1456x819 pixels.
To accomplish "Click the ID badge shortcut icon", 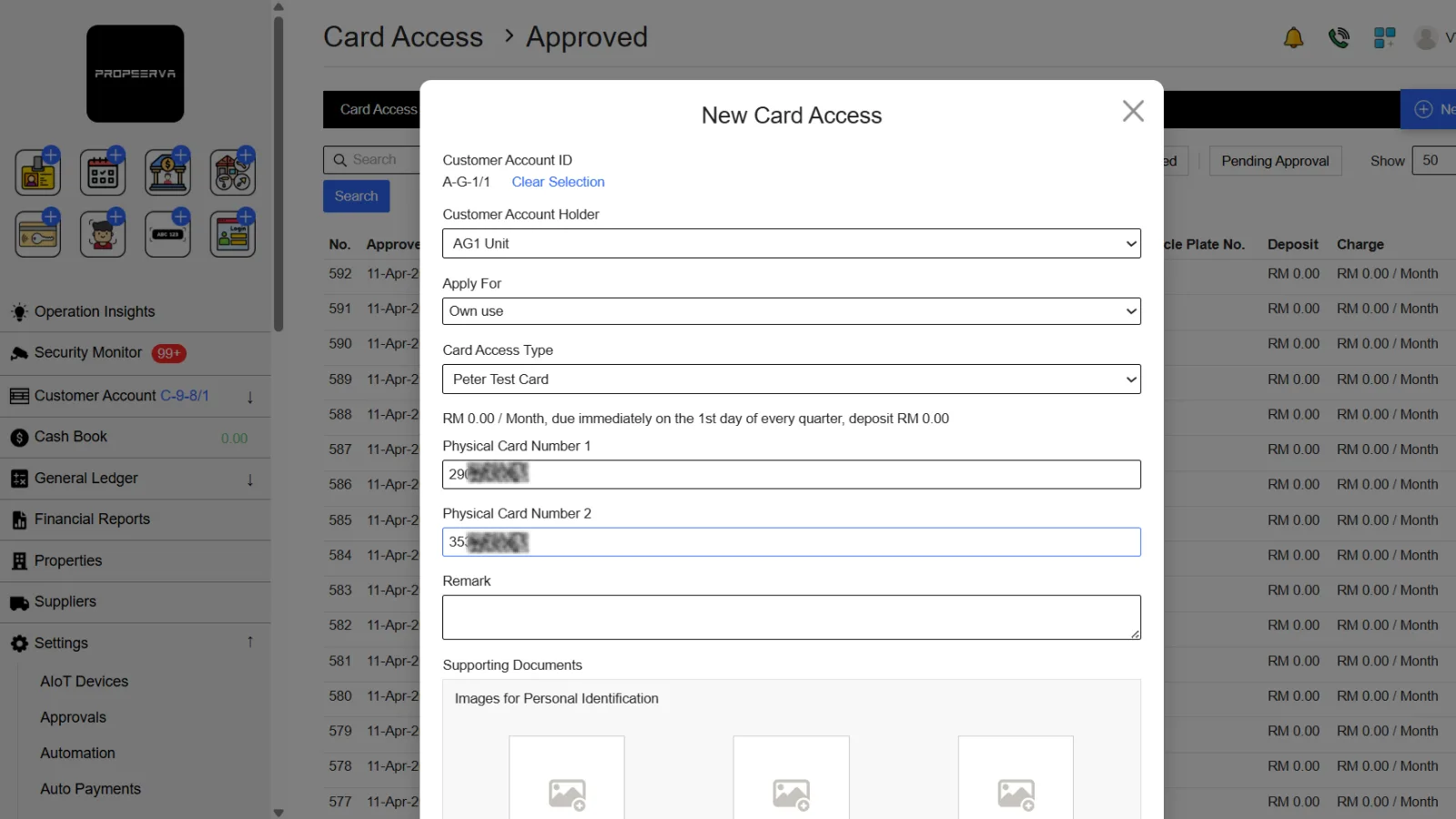I will [38, 171].
